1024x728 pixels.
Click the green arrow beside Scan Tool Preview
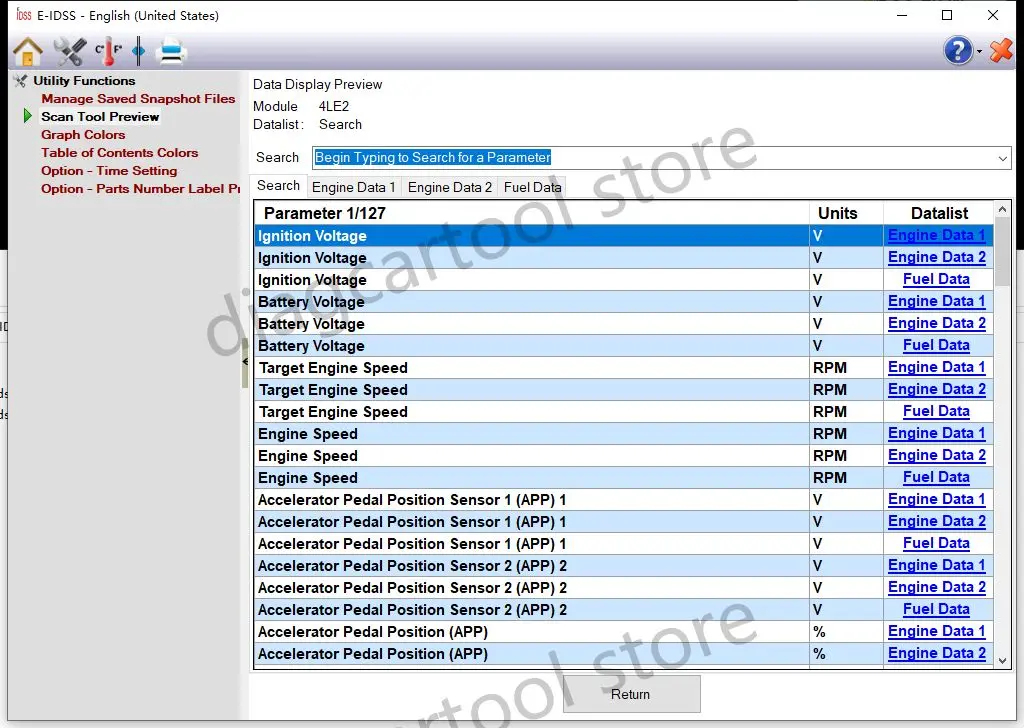pyautogui.click(x=27, y=116)
